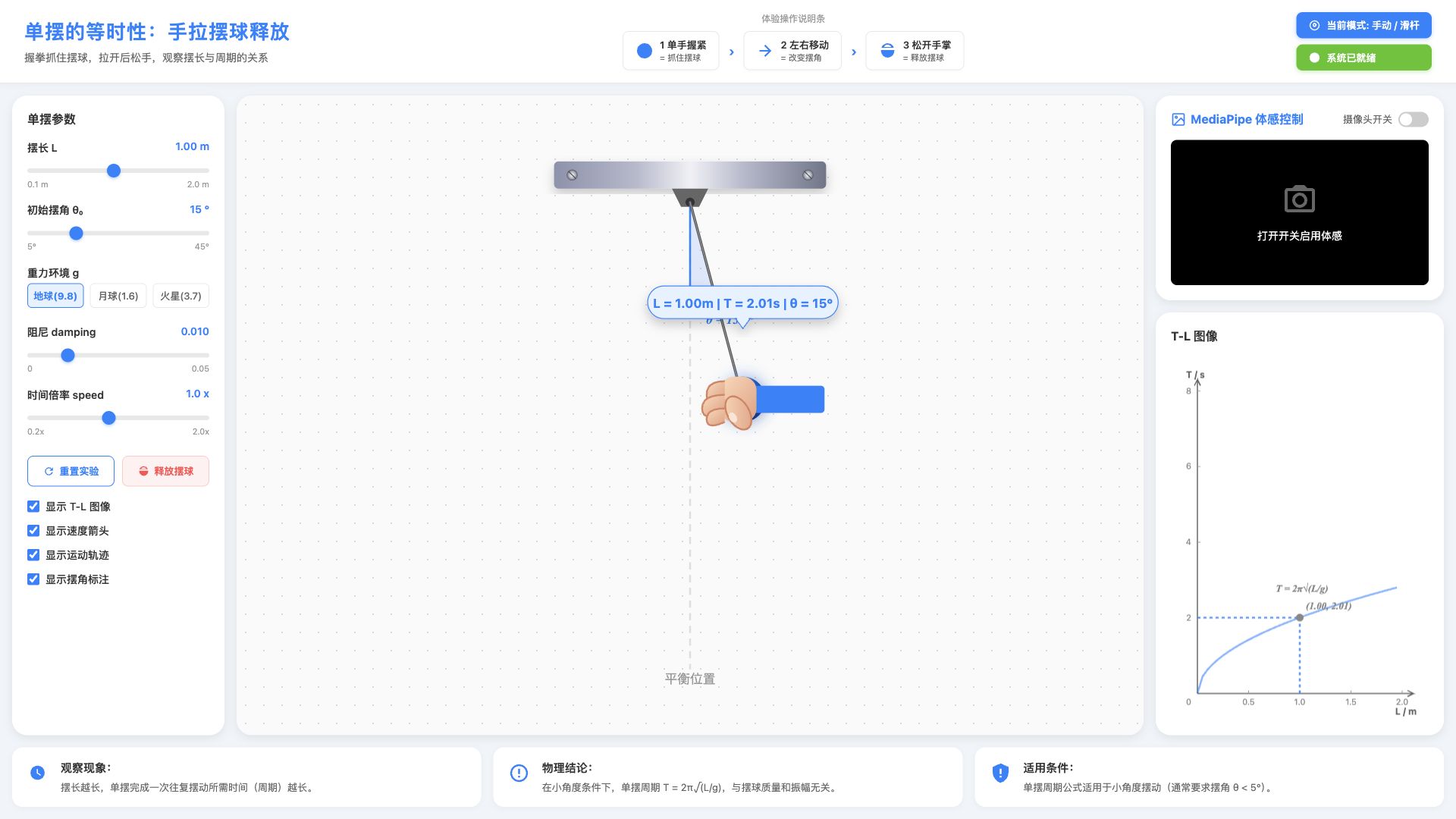This screenshot has height=819, width=1456.
Task: Click the 当前模式: 手动 / 滑杆 button
Action: [1363, 25]
